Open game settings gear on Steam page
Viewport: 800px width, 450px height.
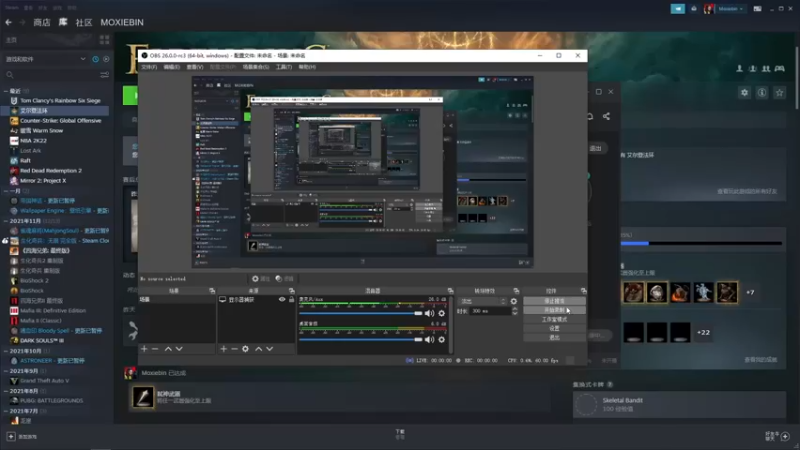pos(744,92)
